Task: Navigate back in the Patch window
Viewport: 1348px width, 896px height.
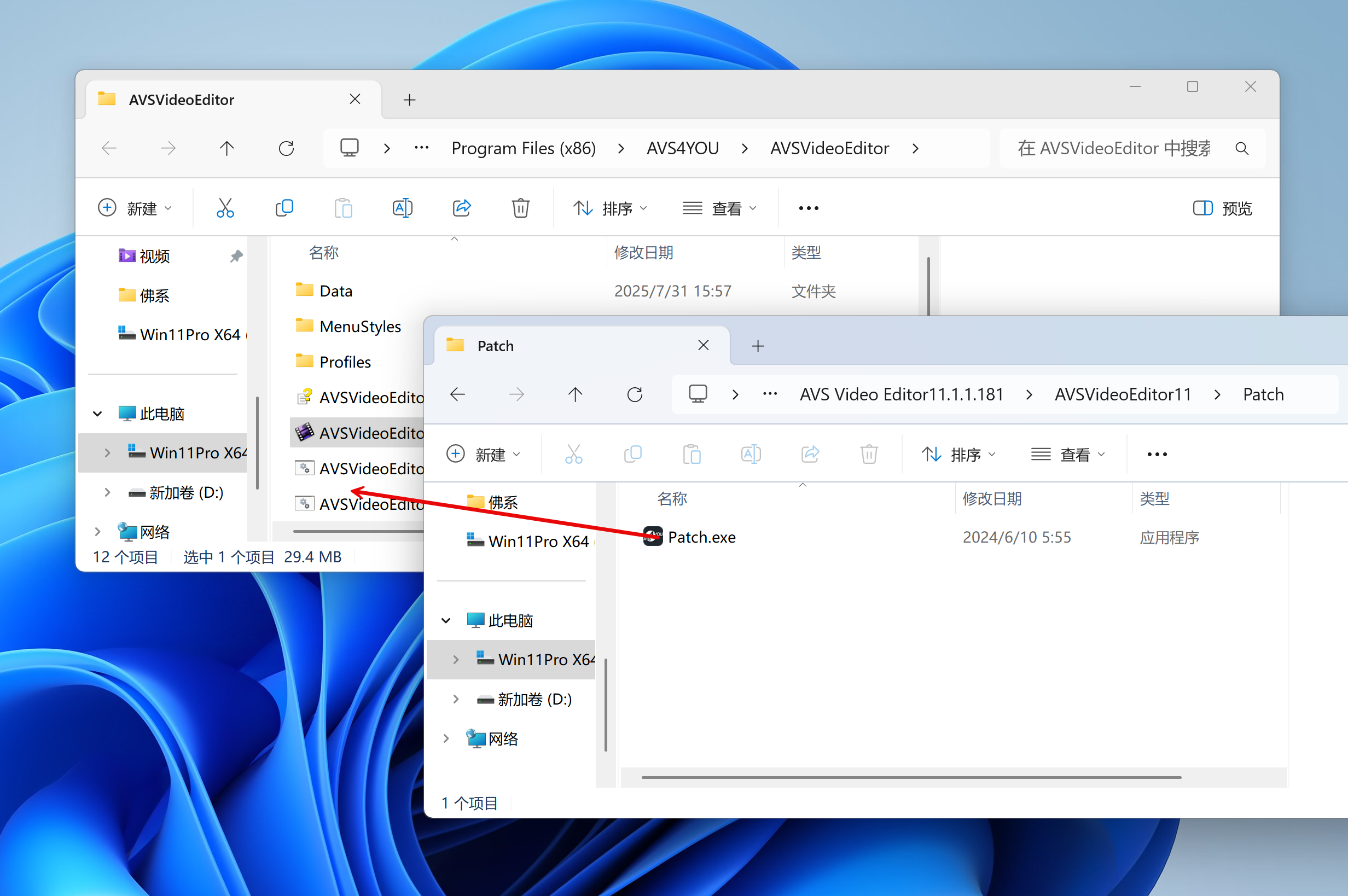Action: pos(458,394)
